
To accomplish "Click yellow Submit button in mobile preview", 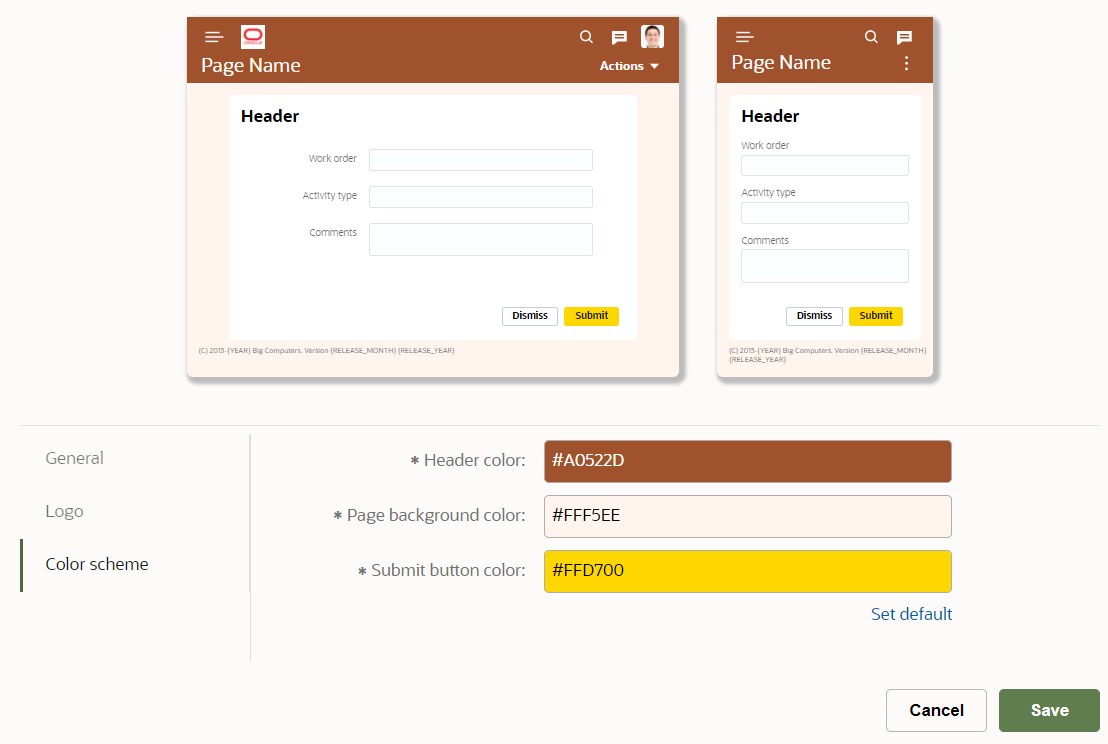I will (x=876, y=316).
